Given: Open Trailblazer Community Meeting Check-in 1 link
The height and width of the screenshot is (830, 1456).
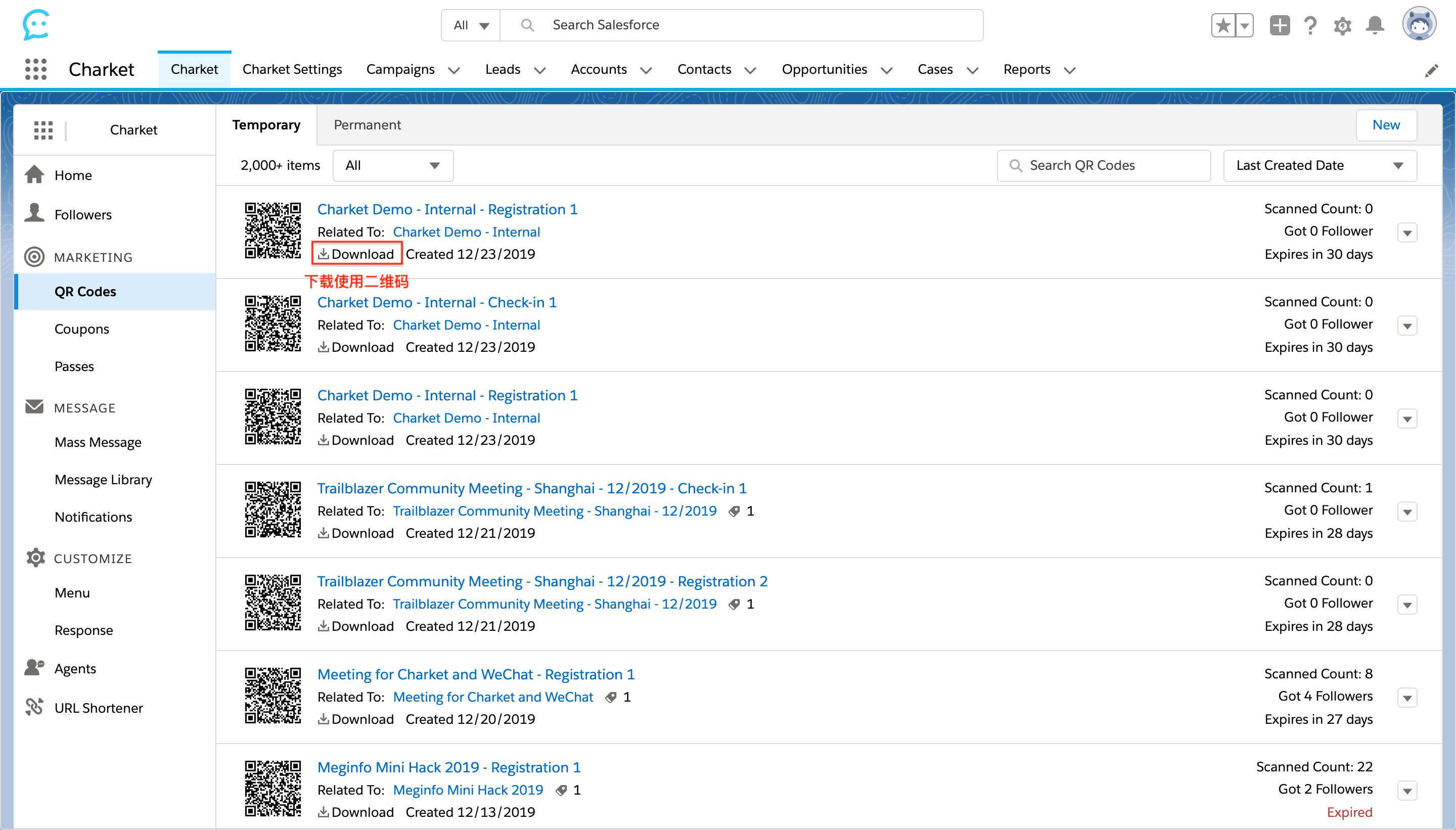Looking at the screenshot, I should coord(531,488).
